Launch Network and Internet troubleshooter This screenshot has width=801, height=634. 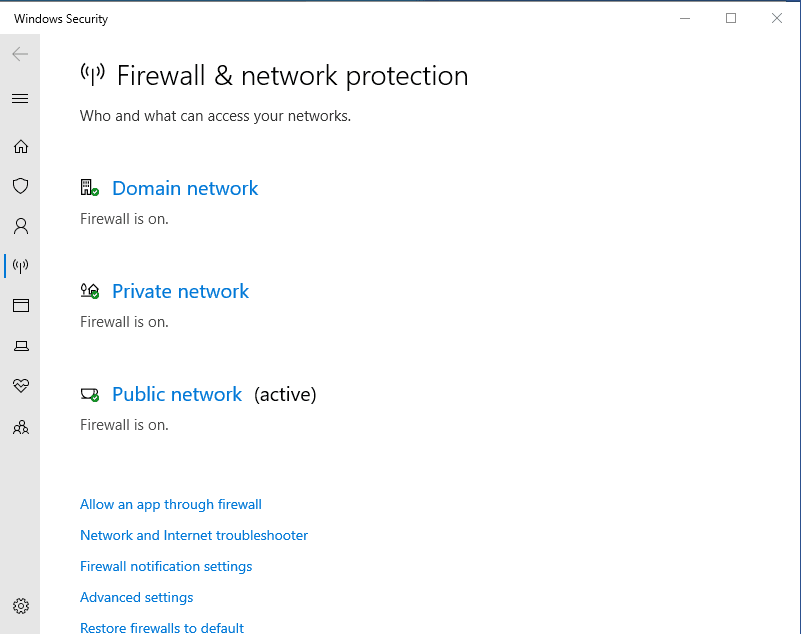(194, 536)
